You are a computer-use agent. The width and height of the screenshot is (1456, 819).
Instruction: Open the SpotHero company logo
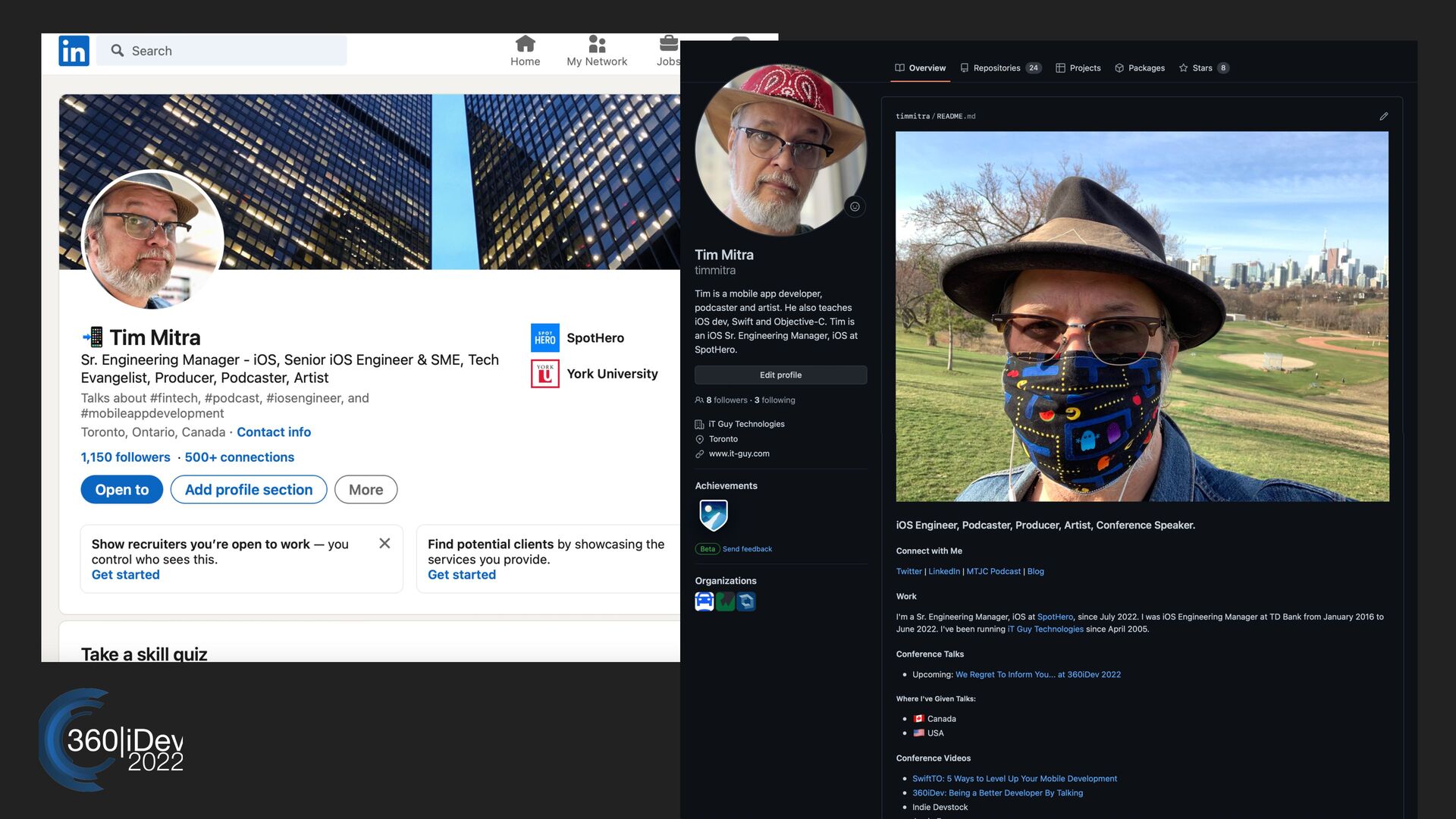(x=544, y=338)
